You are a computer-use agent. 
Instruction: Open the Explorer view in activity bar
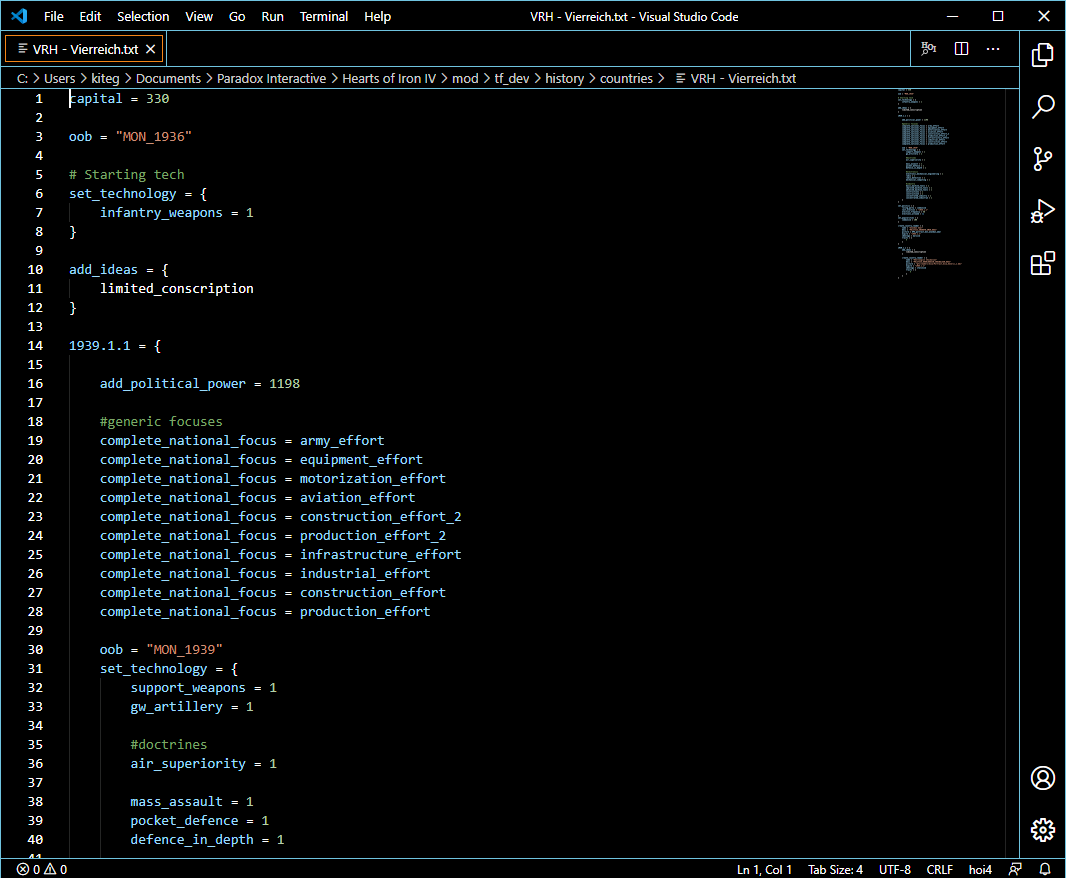point(1043,54)
